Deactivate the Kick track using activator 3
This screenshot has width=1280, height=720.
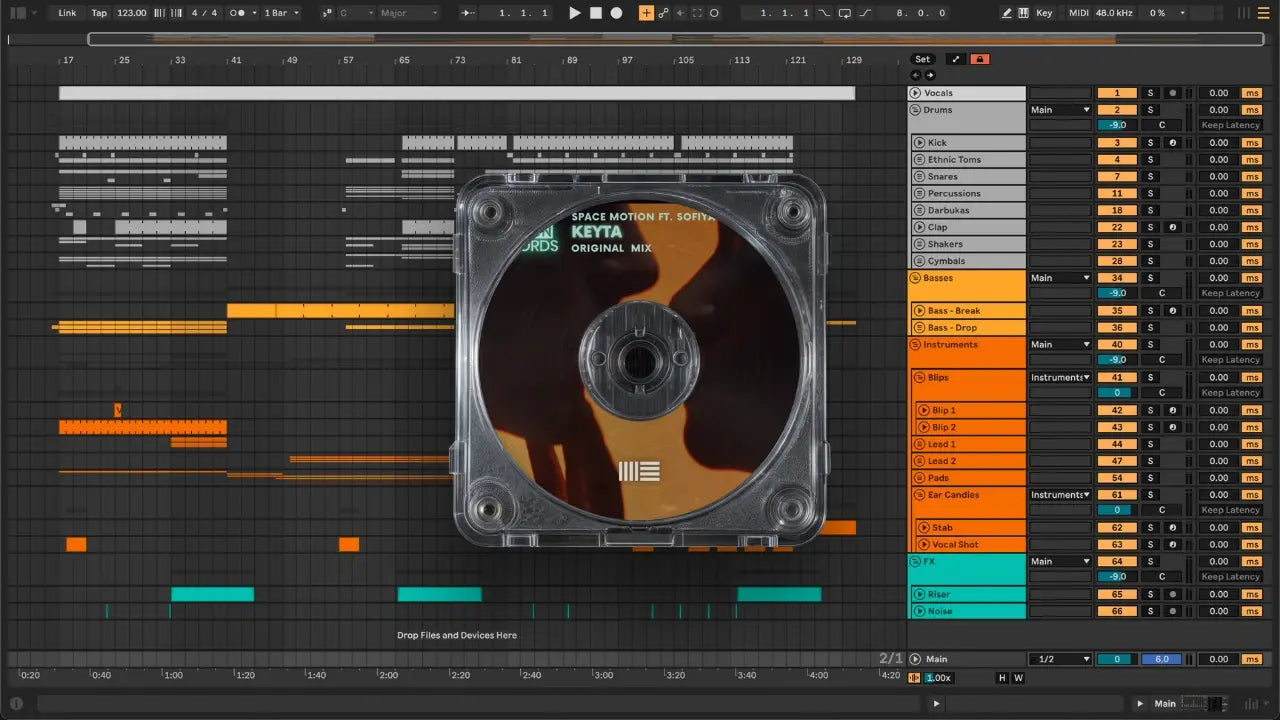pyautogui.click(x=1117, y=143)
